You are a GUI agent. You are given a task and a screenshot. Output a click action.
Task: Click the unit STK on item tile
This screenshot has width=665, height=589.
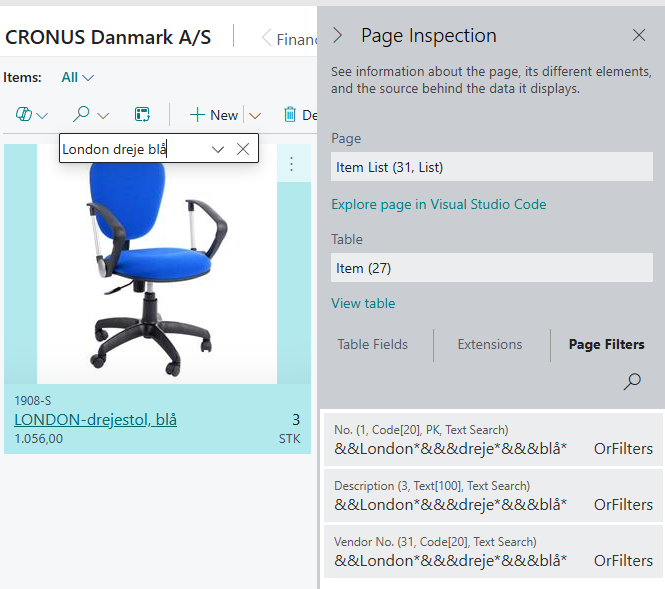[290, 438]
